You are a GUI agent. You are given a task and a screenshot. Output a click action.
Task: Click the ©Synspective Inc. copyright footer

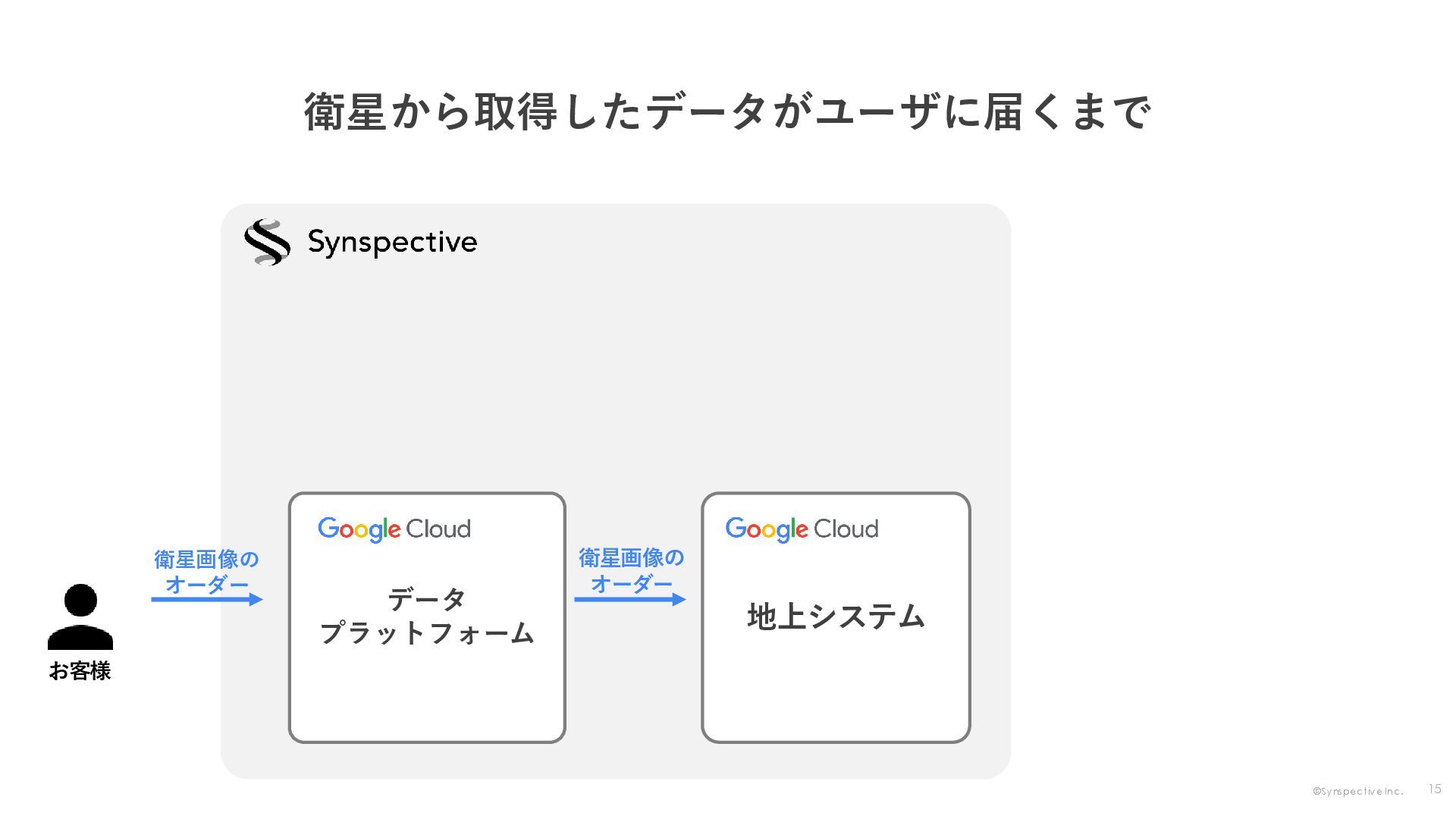pos(1357,792)
